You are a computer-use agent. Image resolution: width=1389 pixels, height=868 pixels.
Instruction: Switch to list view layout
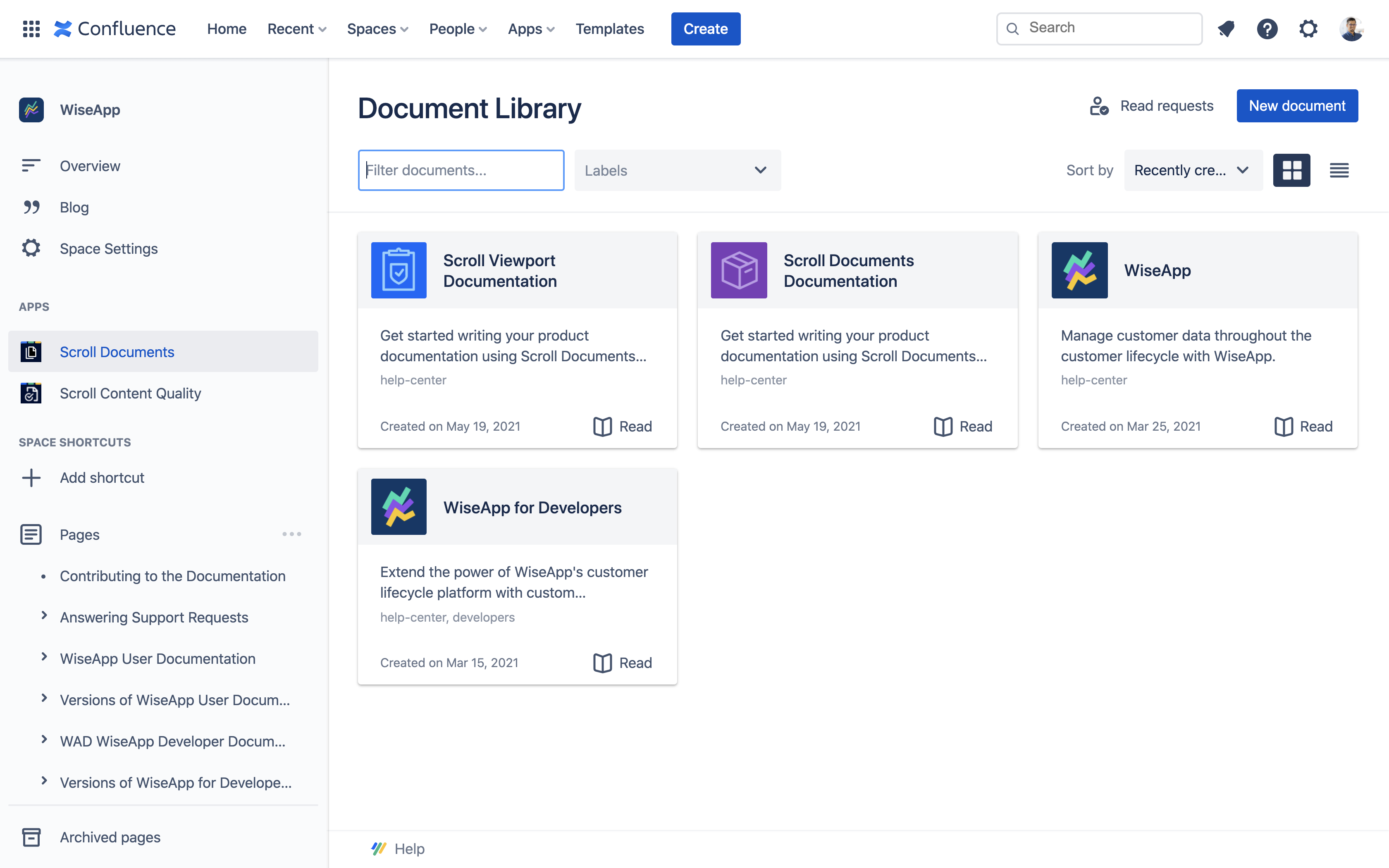(1339, 170)
